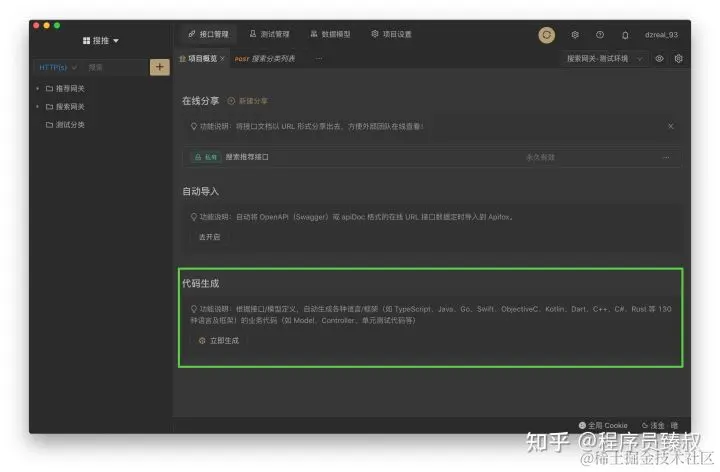Open environment management gear icon

[x=679, y=59]
